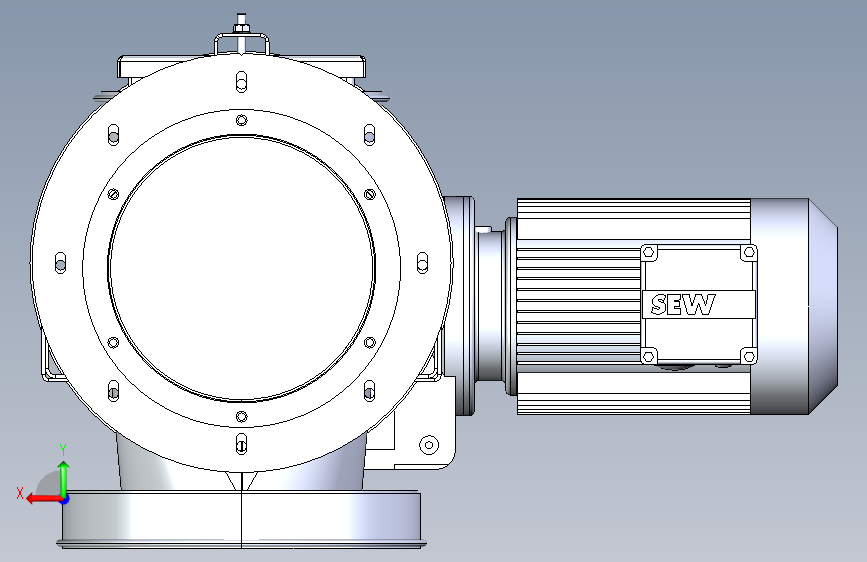Click the green Y axis arrow of the triad
Image resolution: width=867 pixels, height=562 pixels.
click(x=64, y=479)
